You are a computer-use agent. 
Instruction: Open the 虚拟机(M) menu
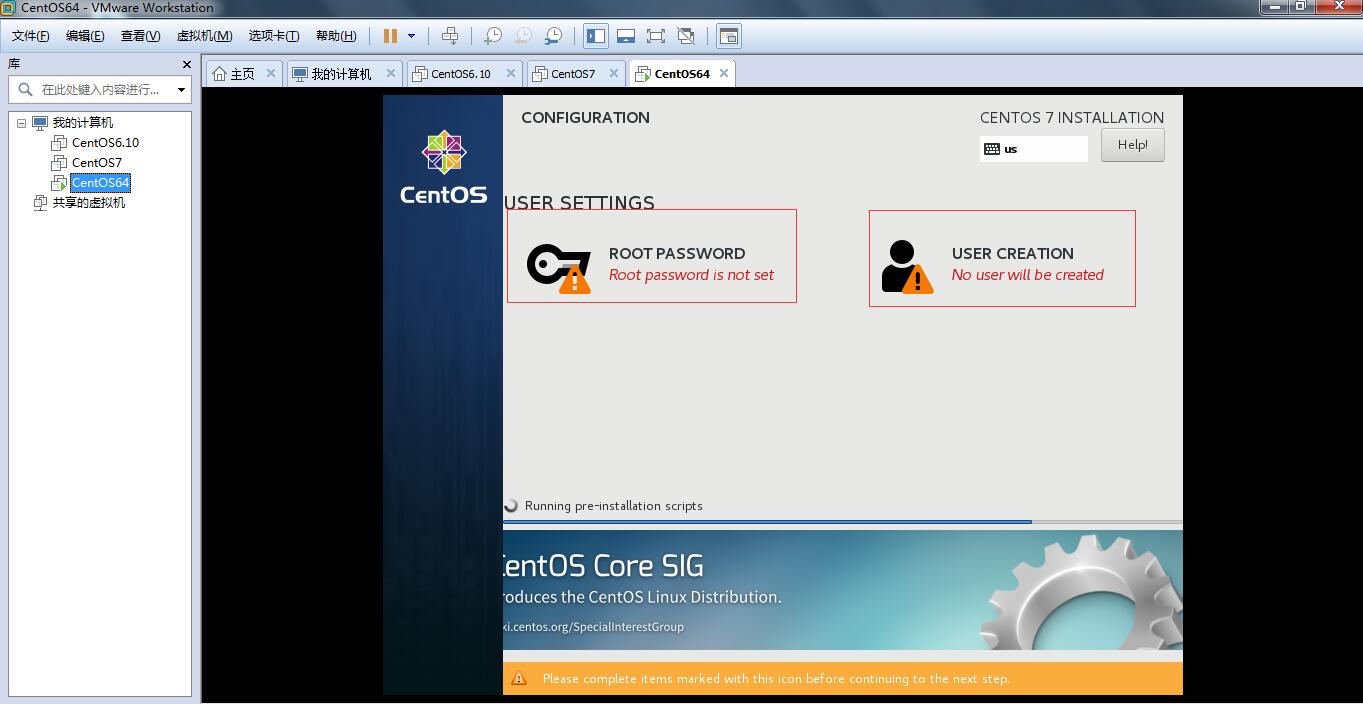[204, 36]
